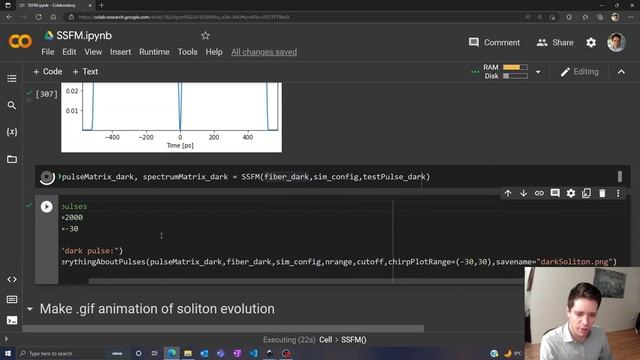Open RAM and Disk connection dropdown
This screenshot has height=360, width=640.
538,72
